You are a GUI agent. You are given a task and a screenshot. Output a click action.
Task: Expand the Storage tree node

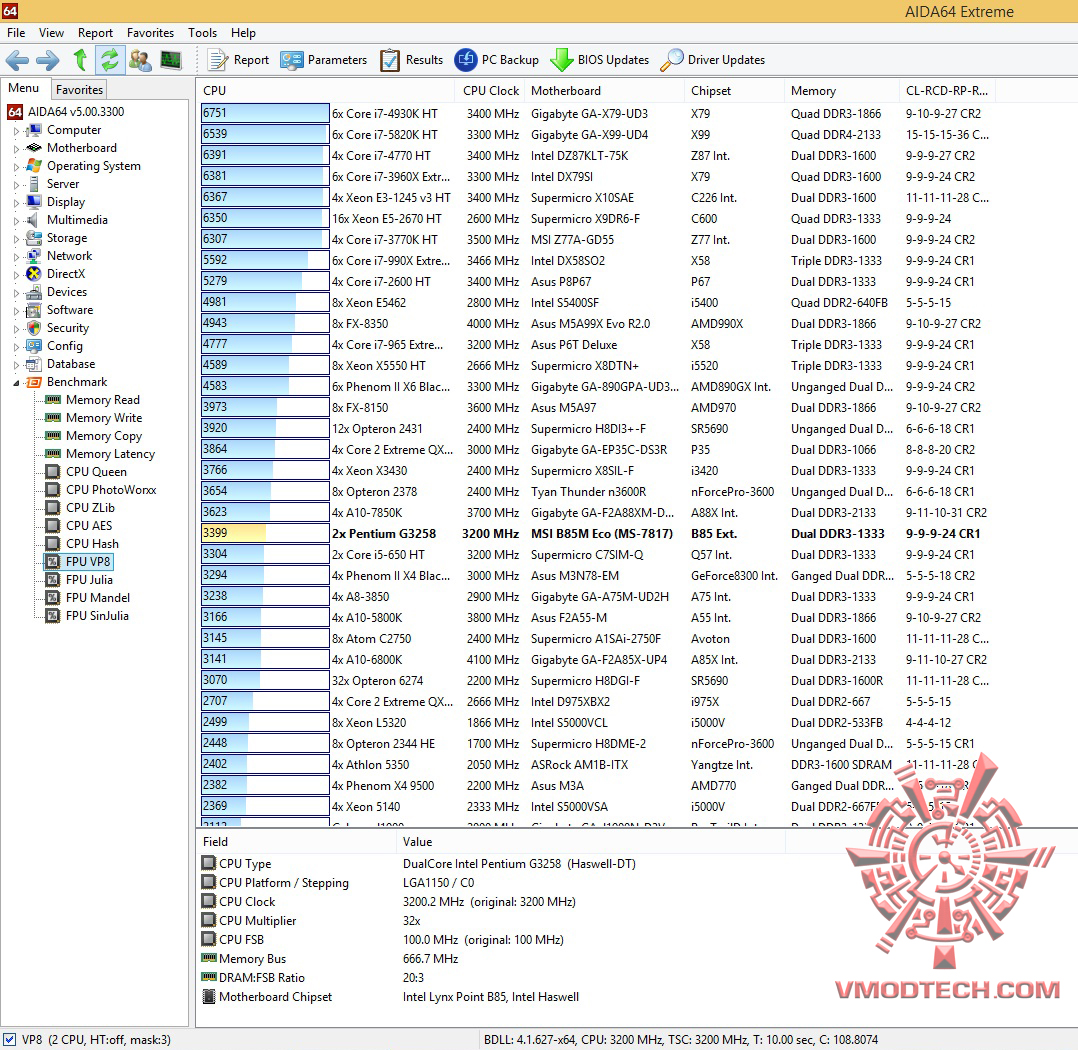[16, 239]
